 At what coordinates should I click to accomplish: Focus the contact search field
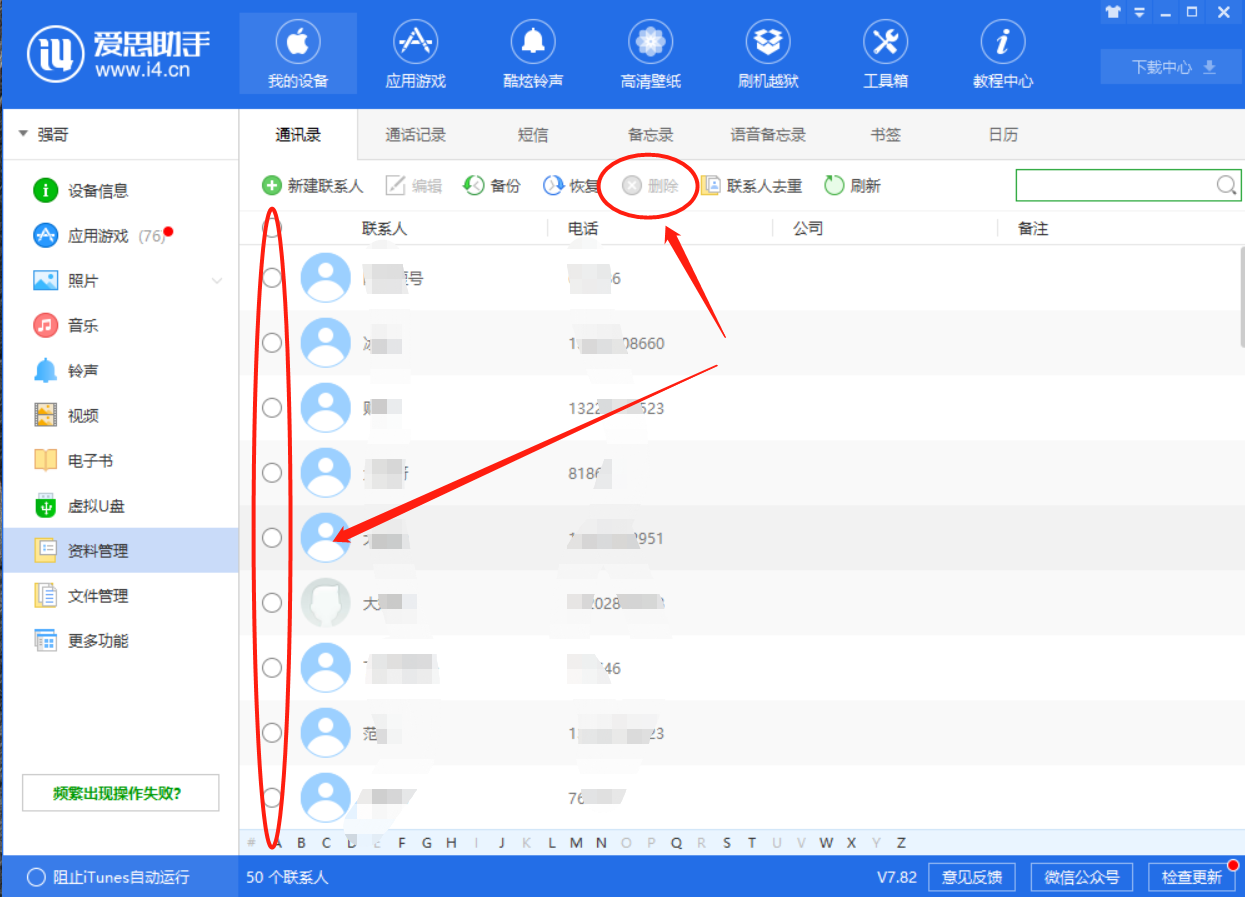pos(1128,185)
